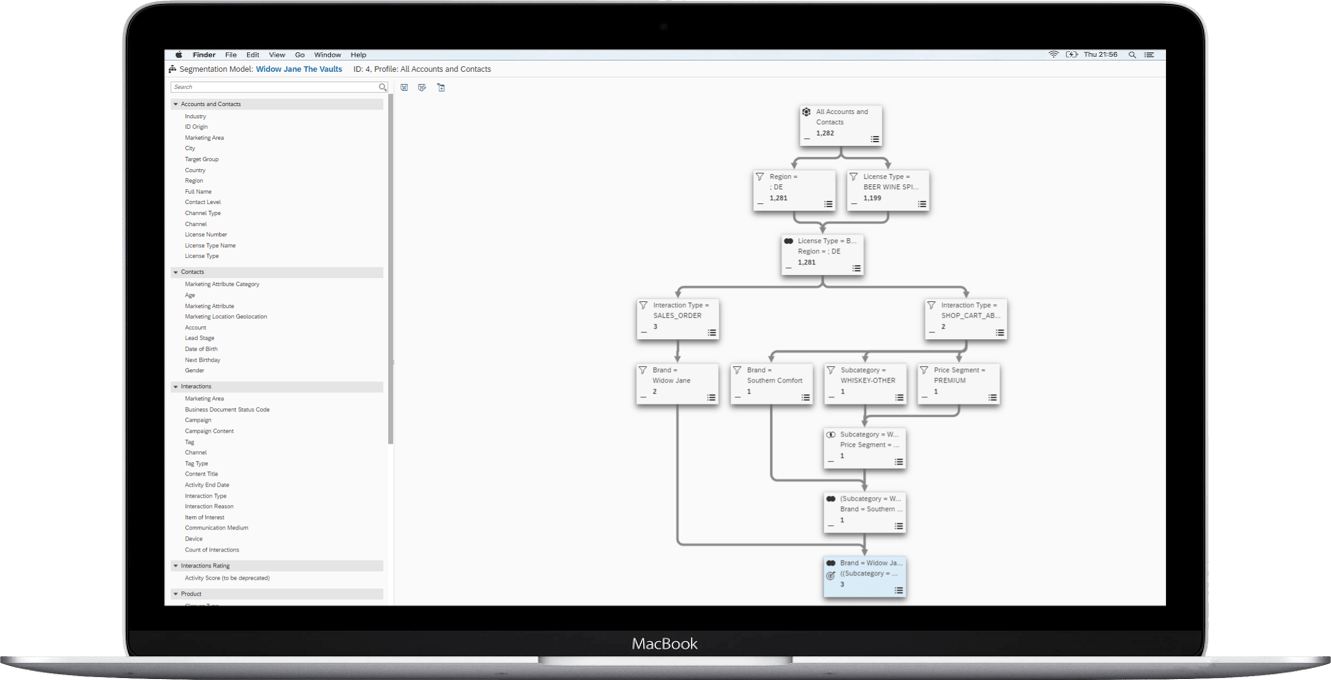Collapse the Contacts attribute group
This screenshot has height=680, width=1331.
coord(175,272)
